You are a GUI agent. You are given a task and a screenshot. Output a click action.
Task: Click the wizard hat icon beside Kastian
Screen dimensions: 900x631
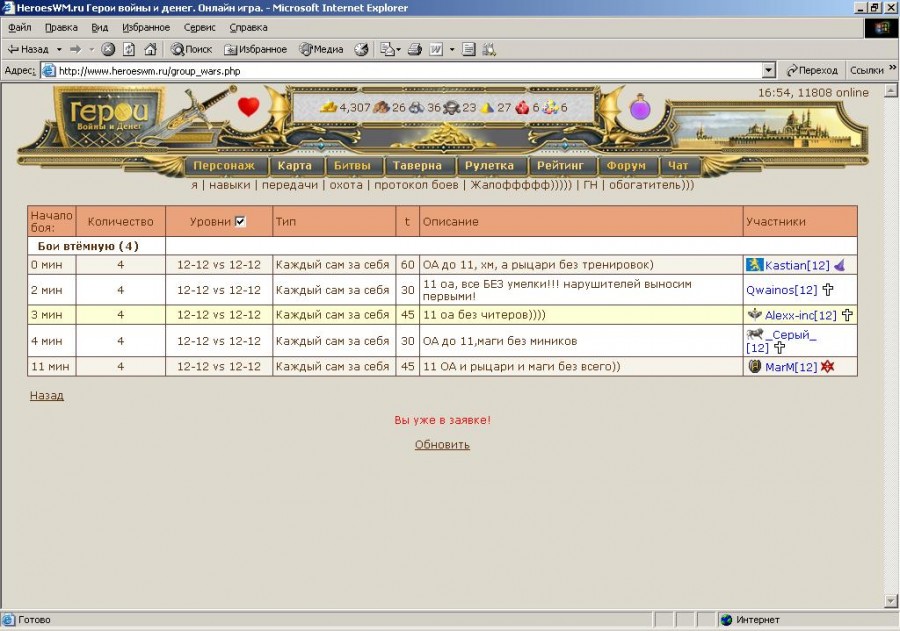tap(840, 265)
